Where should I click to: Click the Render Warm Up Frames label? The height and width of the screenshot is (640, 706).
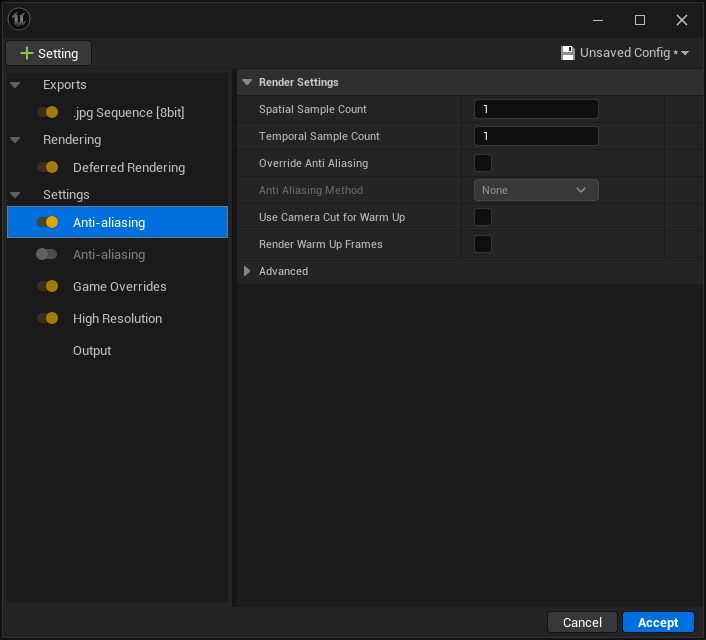pyautogui.click(x=321, y=244)
